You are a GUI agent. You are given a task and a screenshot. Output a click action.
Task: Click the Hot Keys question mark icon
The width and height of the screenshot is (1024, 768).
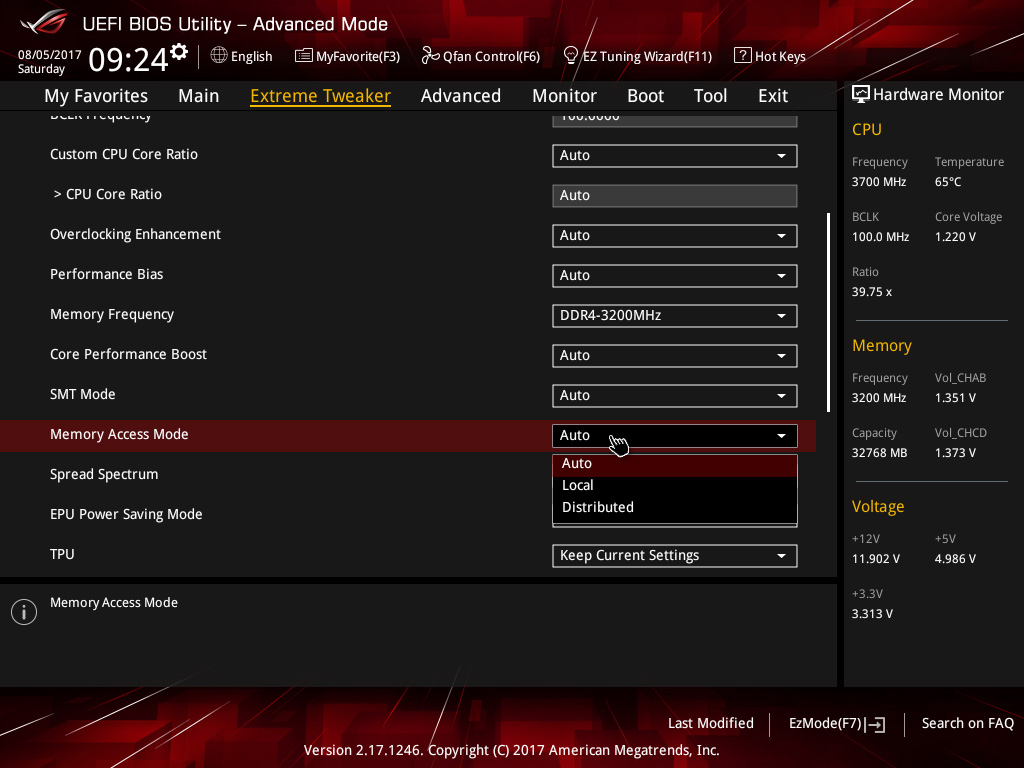[743, 56]
